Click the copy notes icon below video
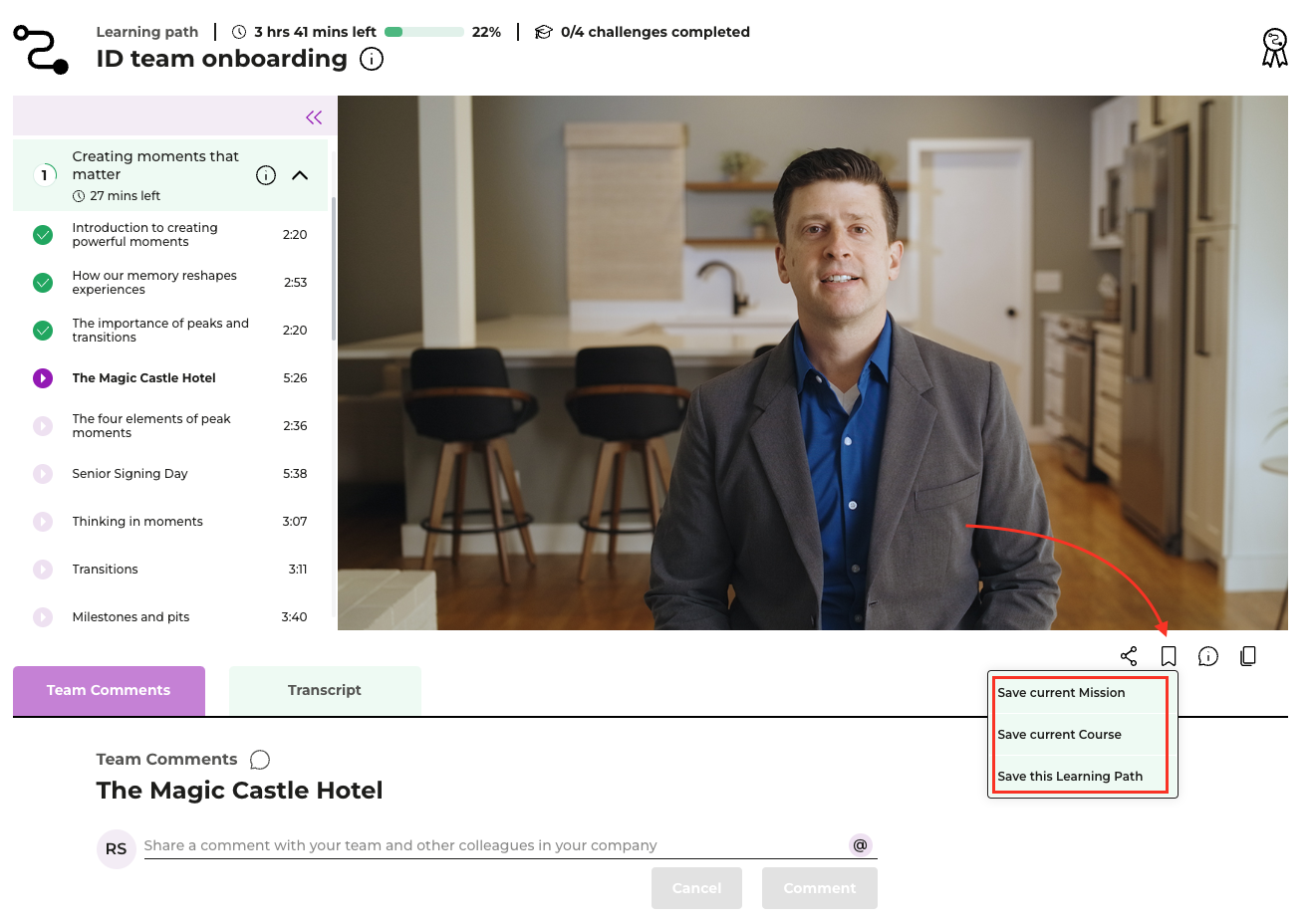 point(1248,656)
